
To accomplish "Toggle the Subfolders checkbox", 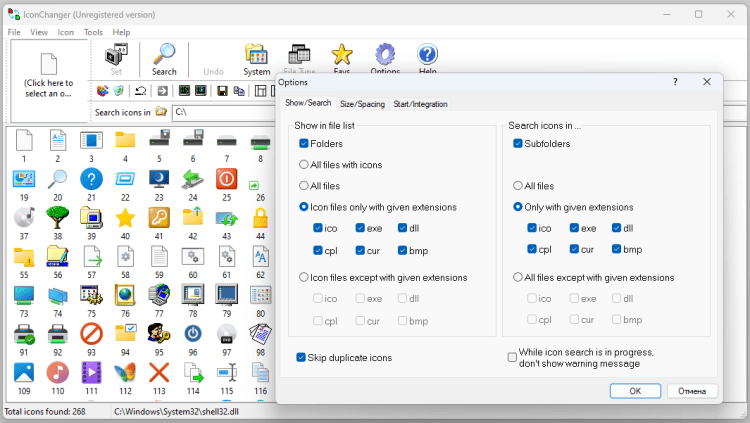I will tap(518, 144).
